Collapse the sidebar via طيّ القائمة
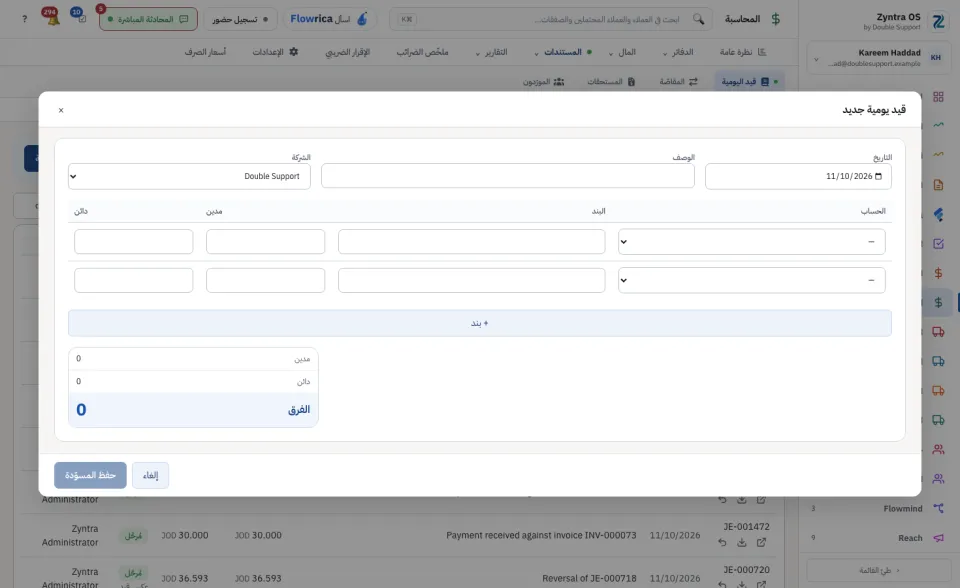The width and height of the screenshot is (960, 588). pyautogui.click(x=879, y=570)
